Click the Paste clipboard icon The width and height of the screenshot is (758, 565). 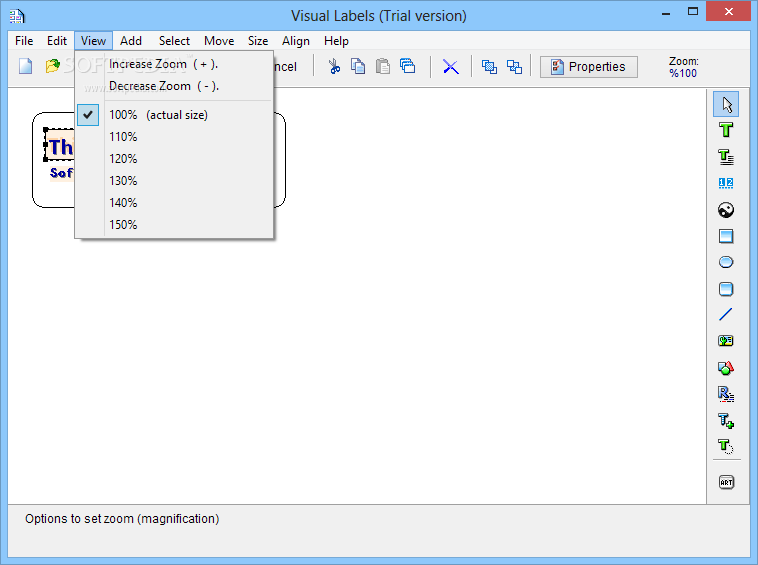[x=383, y=66]
